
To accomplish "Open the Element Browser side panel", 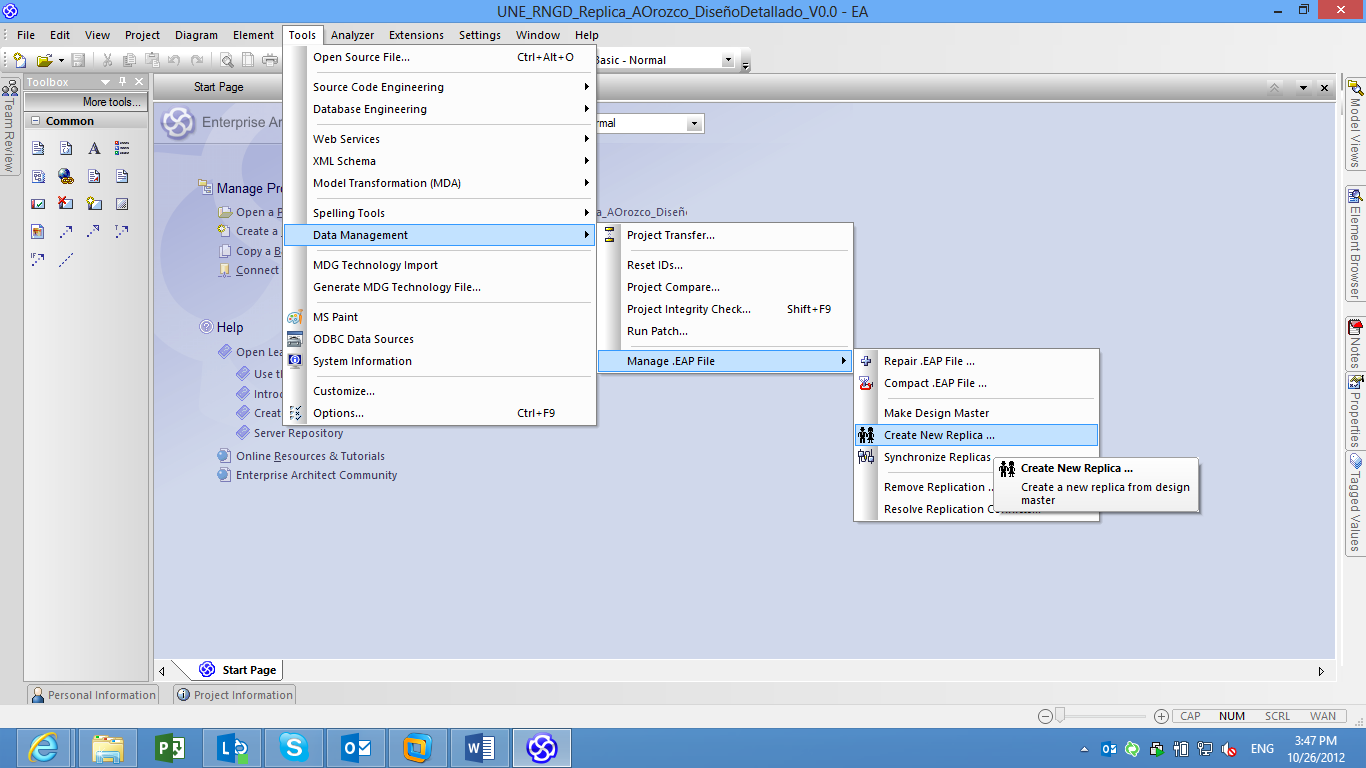I will pyautogui.click(x=1355, y=243).
